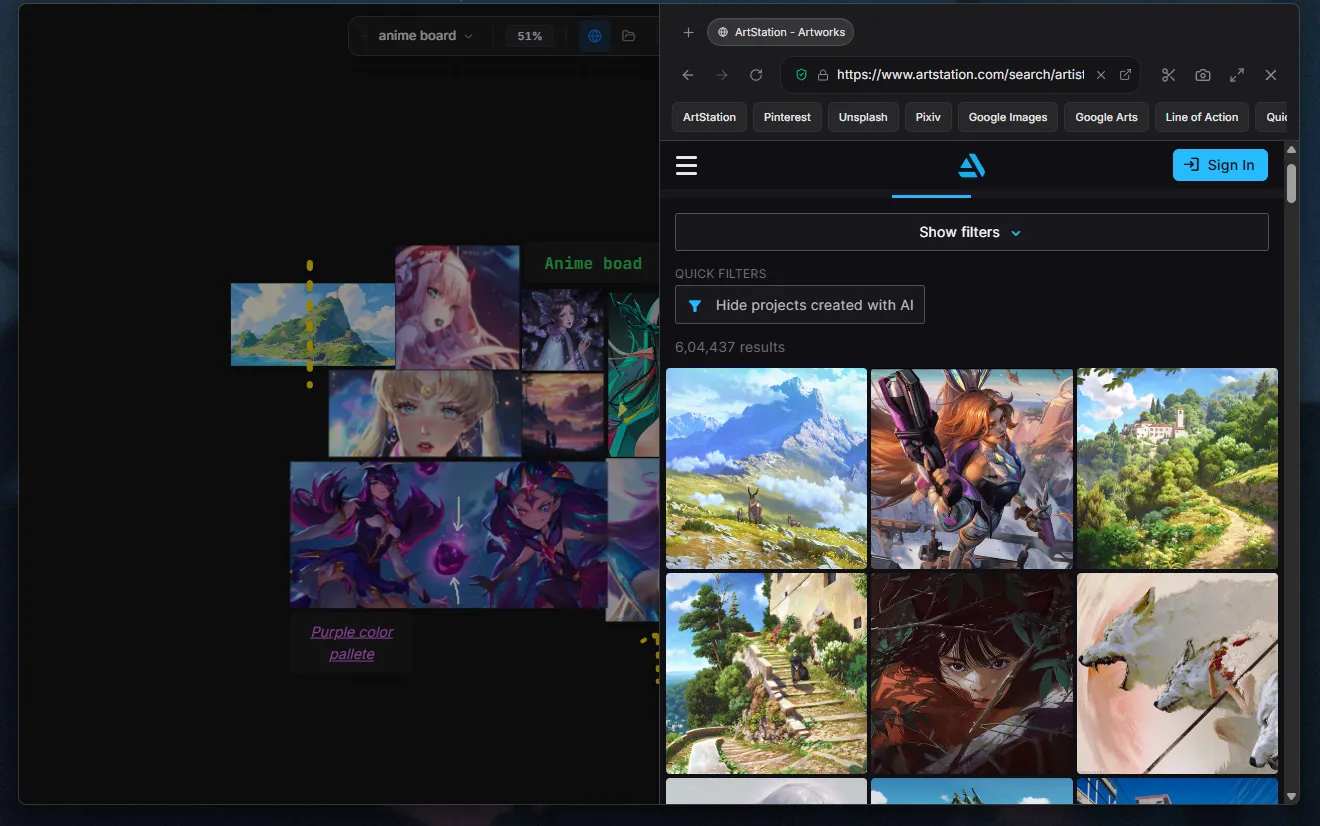Capture page with the camera icon
Image resolution: width=1320 pixels, height=826 pixels.
[x=1203, y=75]
